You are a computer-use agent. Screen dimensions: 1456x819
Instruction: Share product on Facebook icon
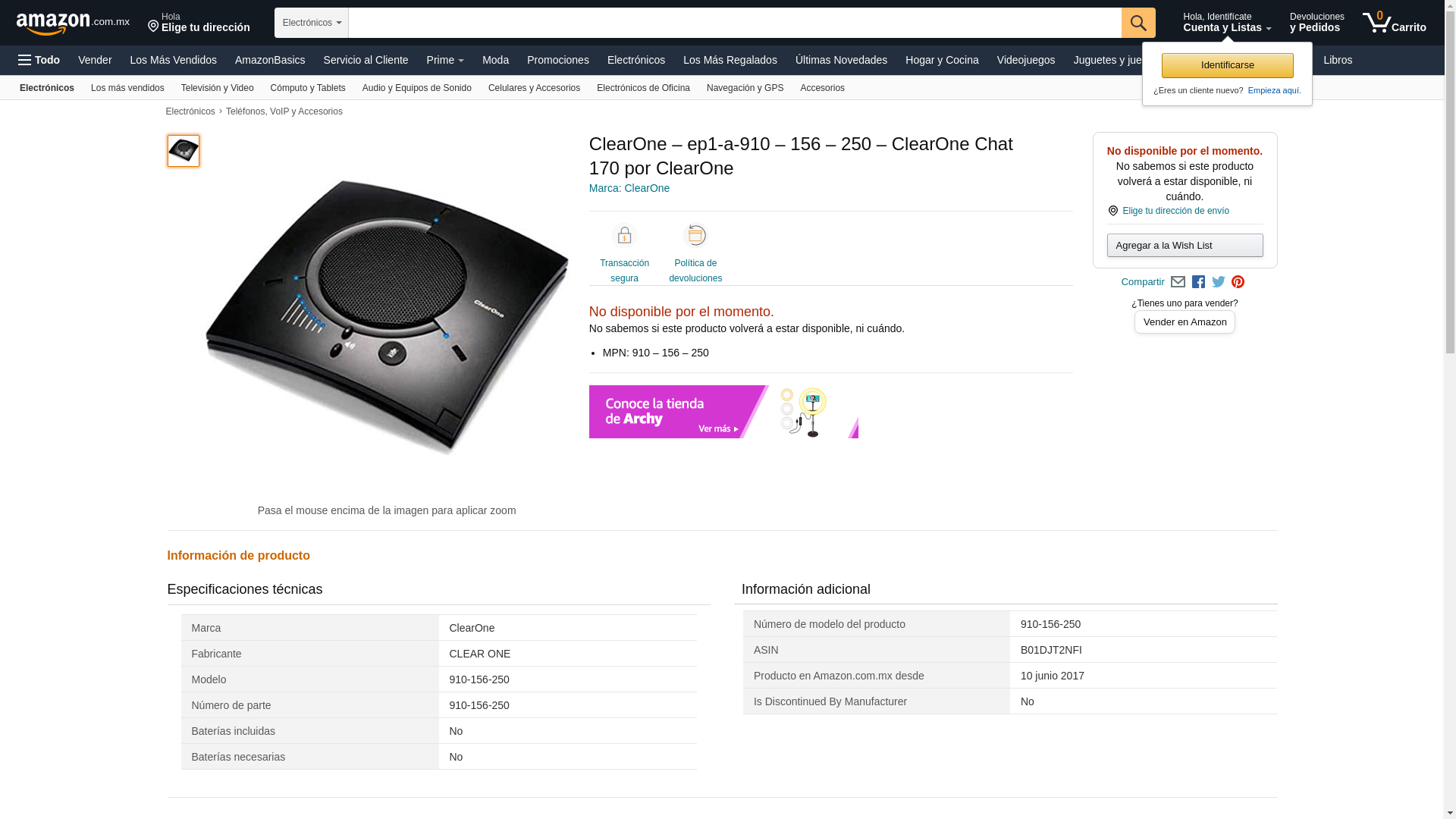click(1198, 282)
